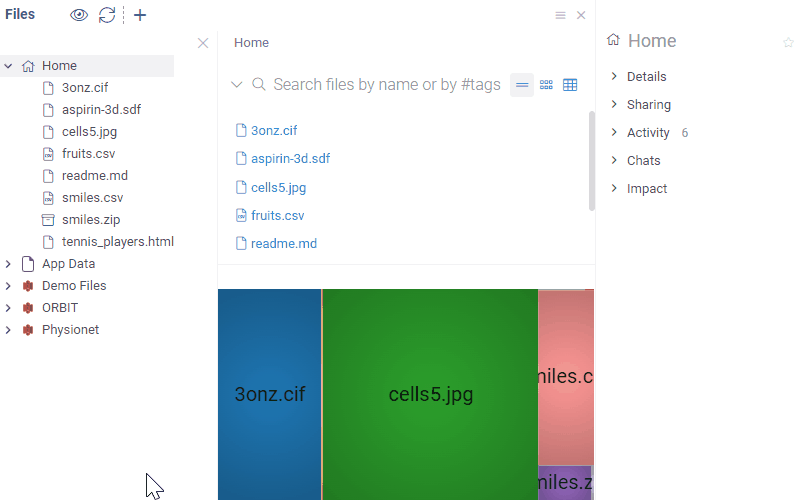Select tennis_players.html in the tree
Screen dimensions: 800x500
coord(118,241)
